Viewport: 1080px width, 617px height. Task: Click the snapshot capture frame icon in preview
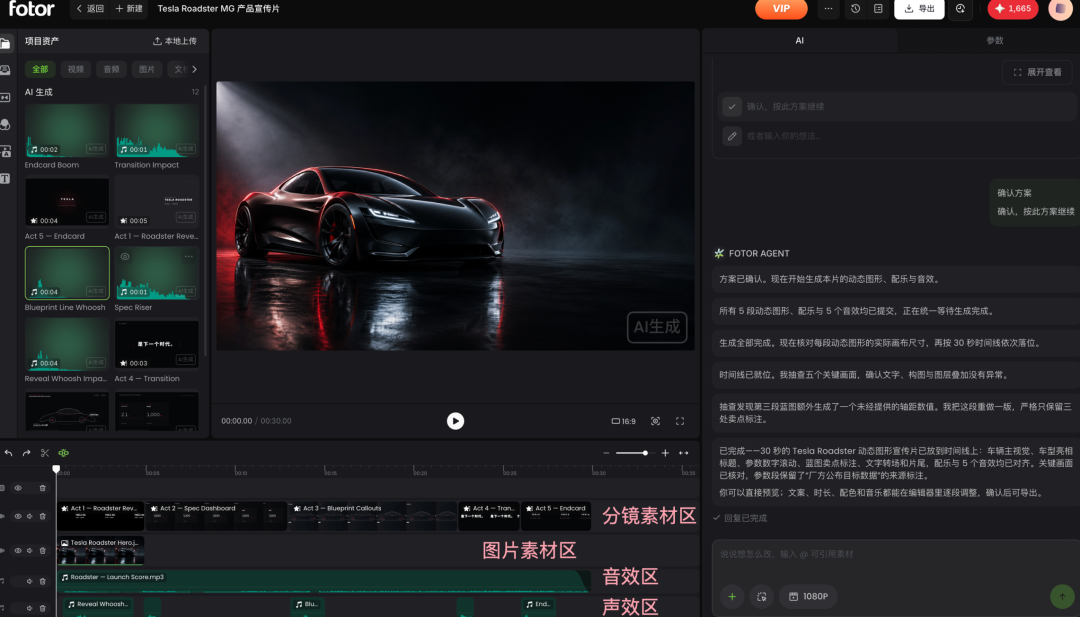click(655, 421)
